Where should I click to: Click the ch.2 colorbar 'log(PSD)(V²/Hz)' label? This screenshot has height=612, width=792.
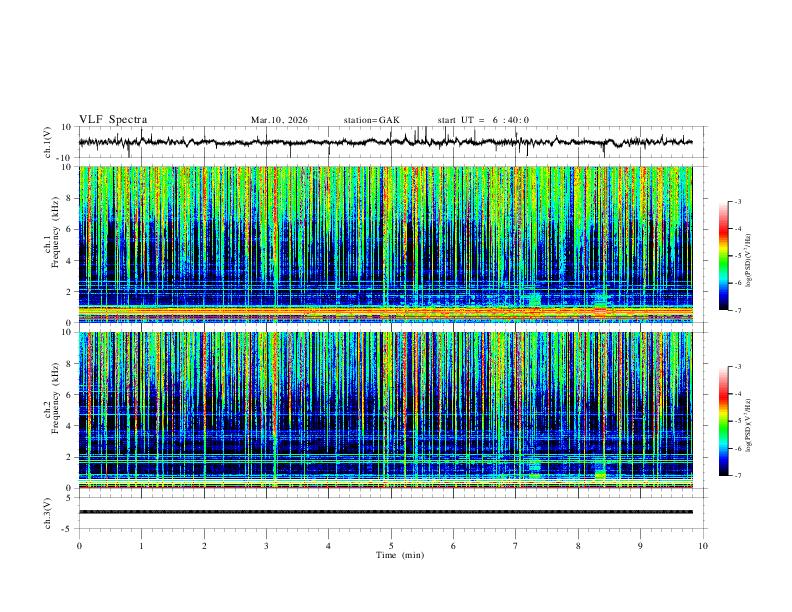749,425
